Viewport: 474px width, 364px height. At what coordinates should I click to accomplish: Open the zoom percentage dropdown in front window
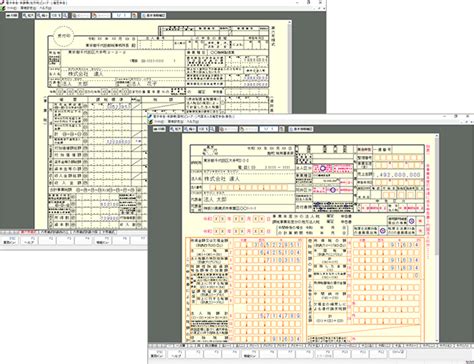point(203,129)
